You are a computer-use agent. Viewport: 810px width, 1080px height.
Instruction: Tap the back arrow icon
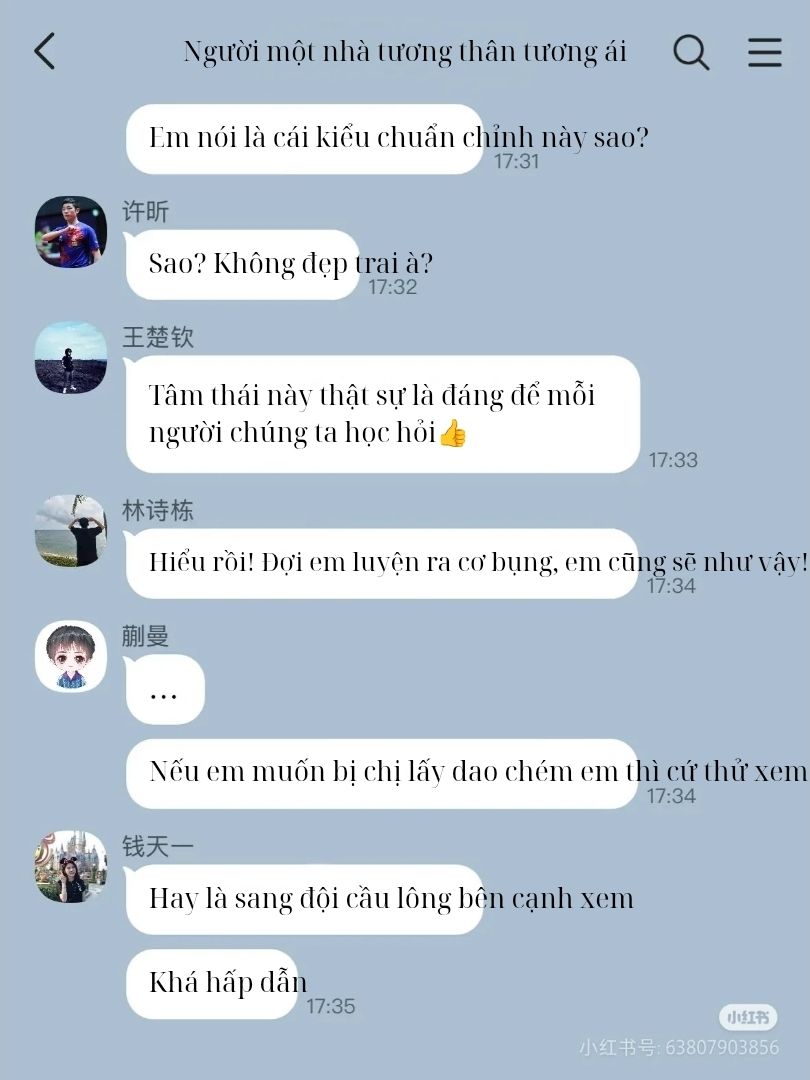pyautogui.click(x=45, y=51)
